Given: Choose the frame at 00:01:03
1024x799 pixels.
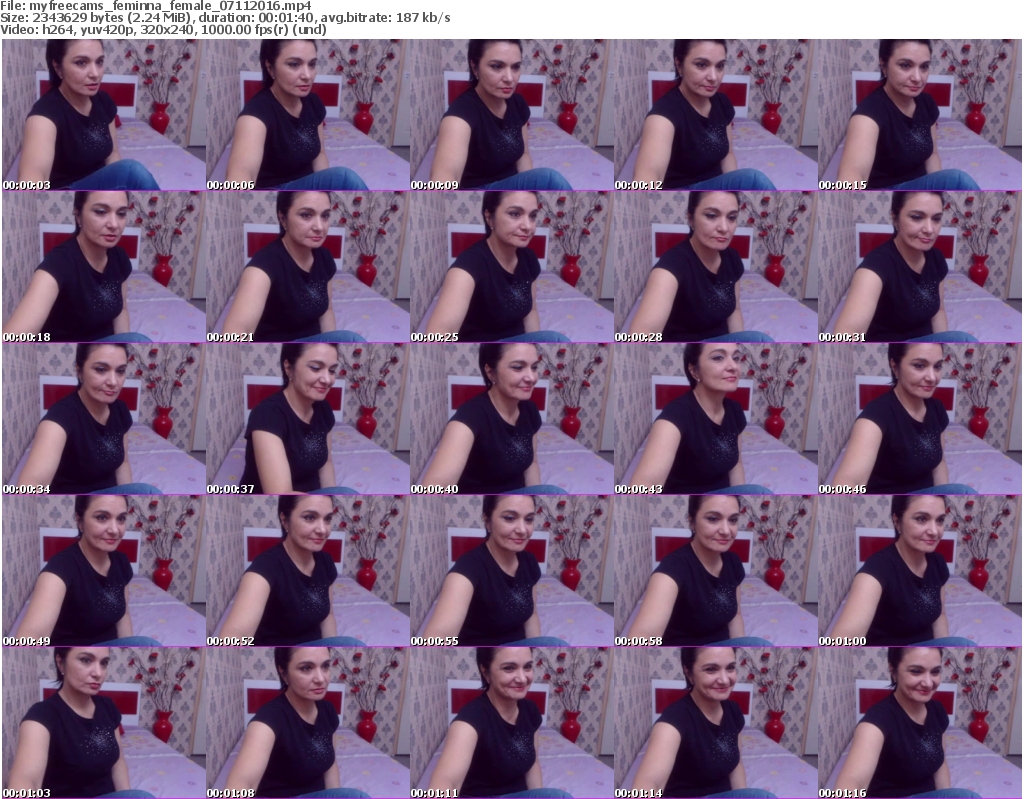Looking at the screenshot, I should [104, 723].
